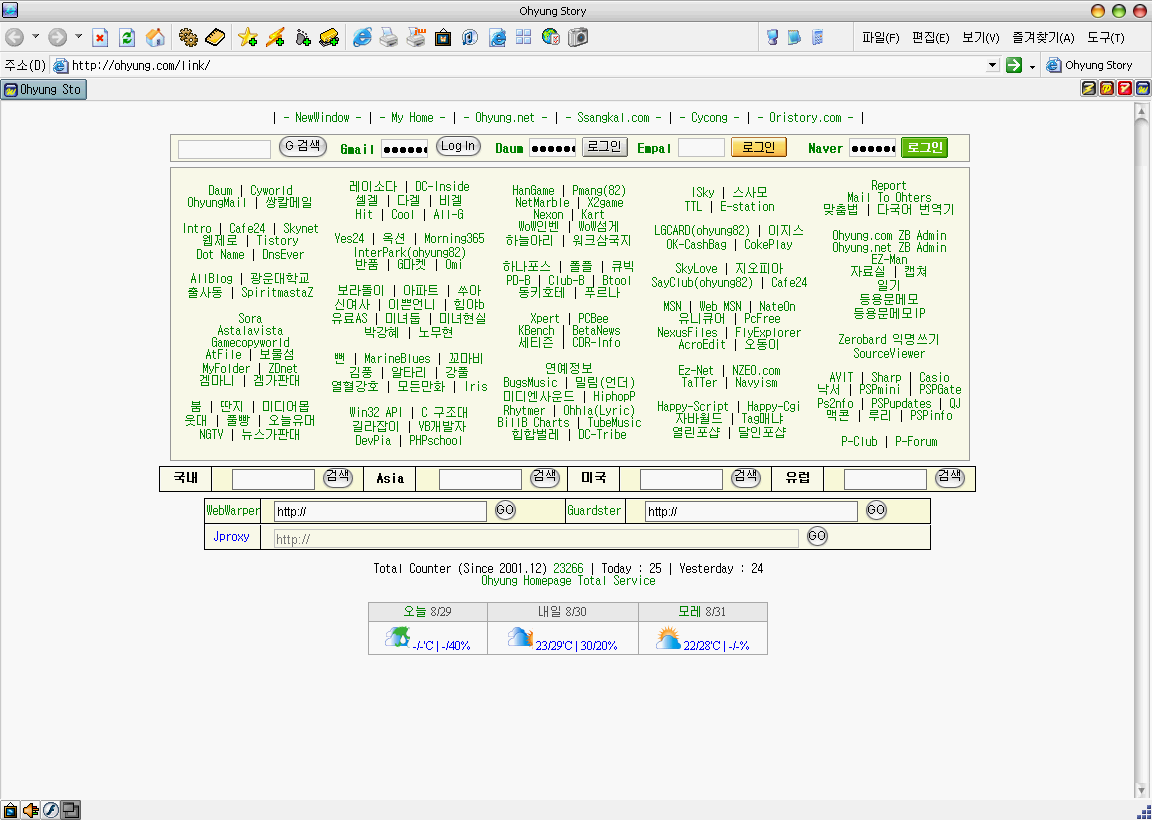Viewport: 1152px width, 820px height.
Task: Click the red Y icon on tab bar
Action: 1125,89
